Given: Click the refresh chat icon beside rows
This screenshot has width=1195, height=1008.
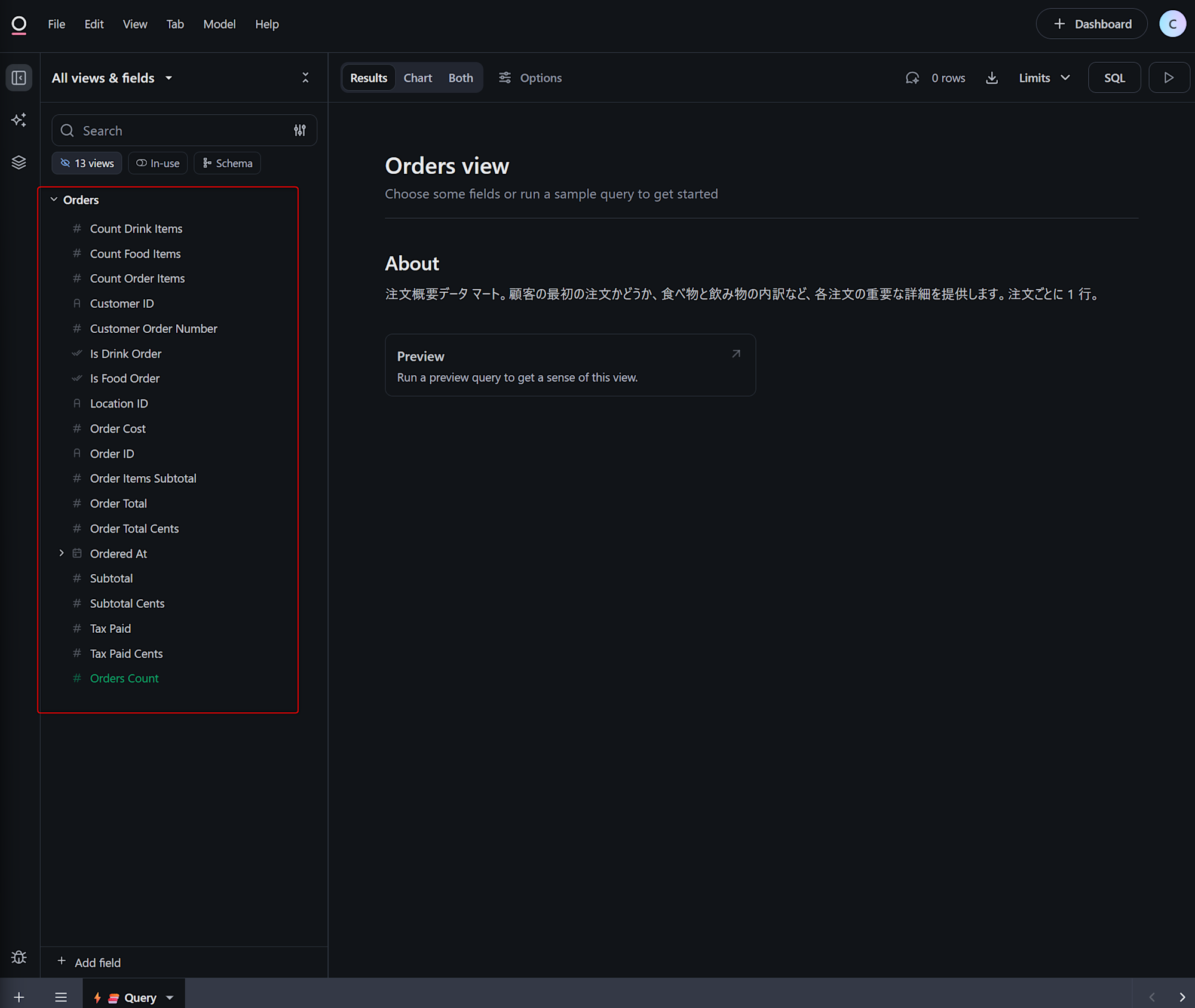Looking at the screenshot, I should [912, 78].
